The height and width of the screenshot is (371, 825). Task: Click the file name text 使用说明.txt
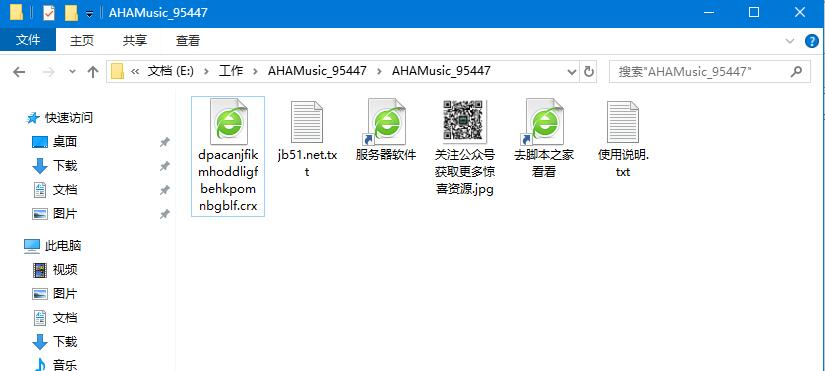(623, 163)
